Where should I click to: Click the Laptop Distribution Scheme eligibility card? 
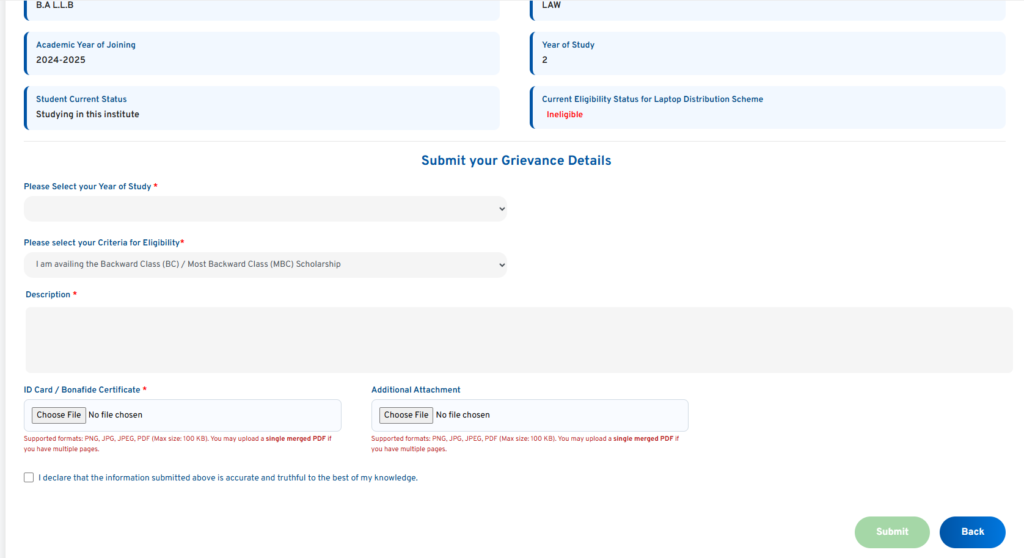768,107
